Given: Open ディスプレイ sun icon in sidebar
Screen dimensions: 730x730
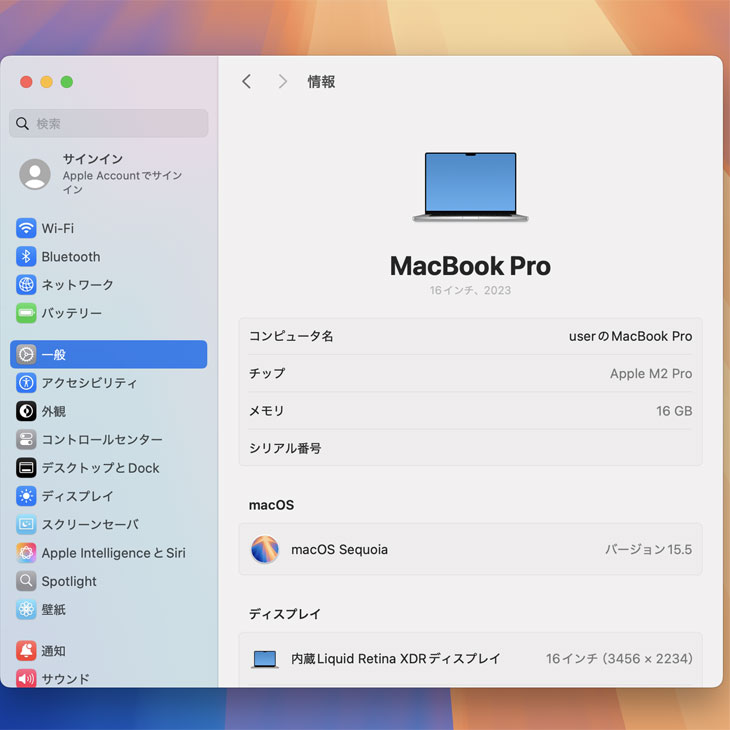Looking at the screenshot, I should [26, 496].
